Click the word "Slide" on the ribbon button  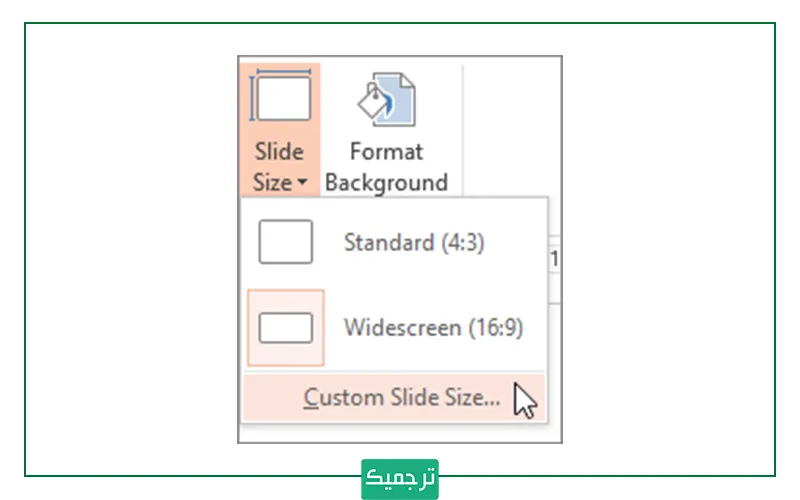tap(279, 152)
